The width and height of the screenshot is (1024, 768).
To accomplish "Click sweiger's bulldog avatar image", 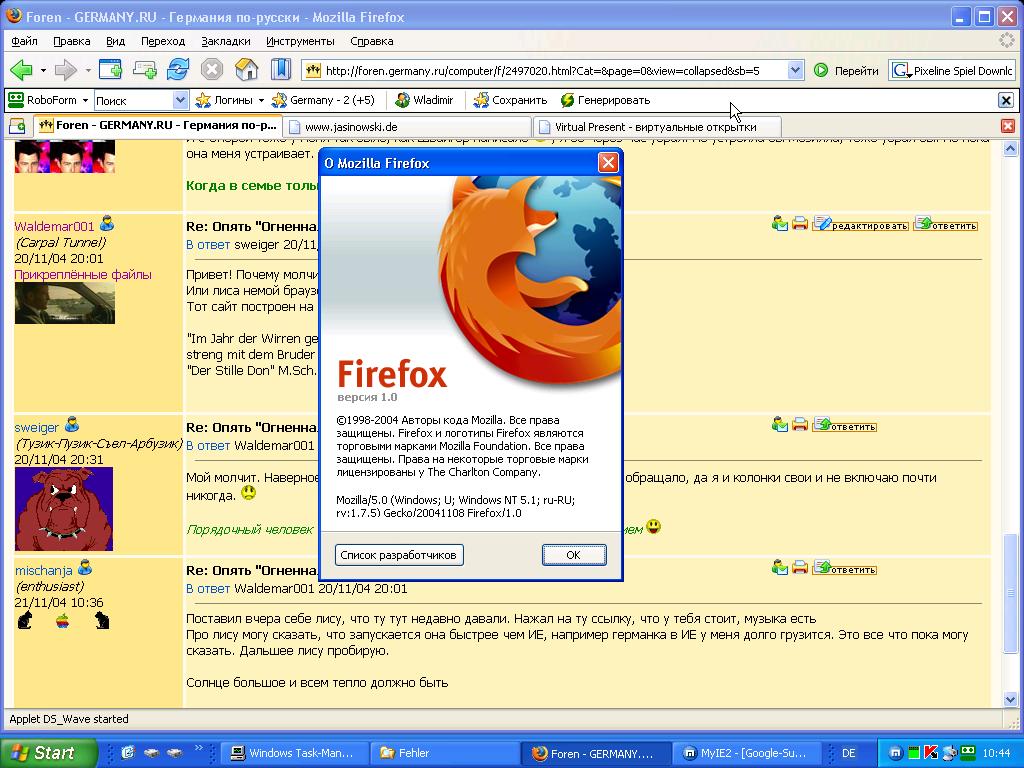I will pyautogui.click(x=64, y=509).
